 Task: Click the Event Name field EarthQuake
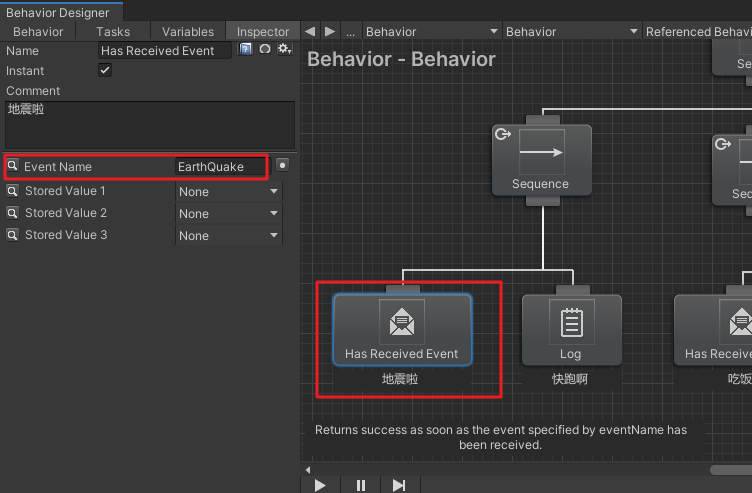point(221,166)
